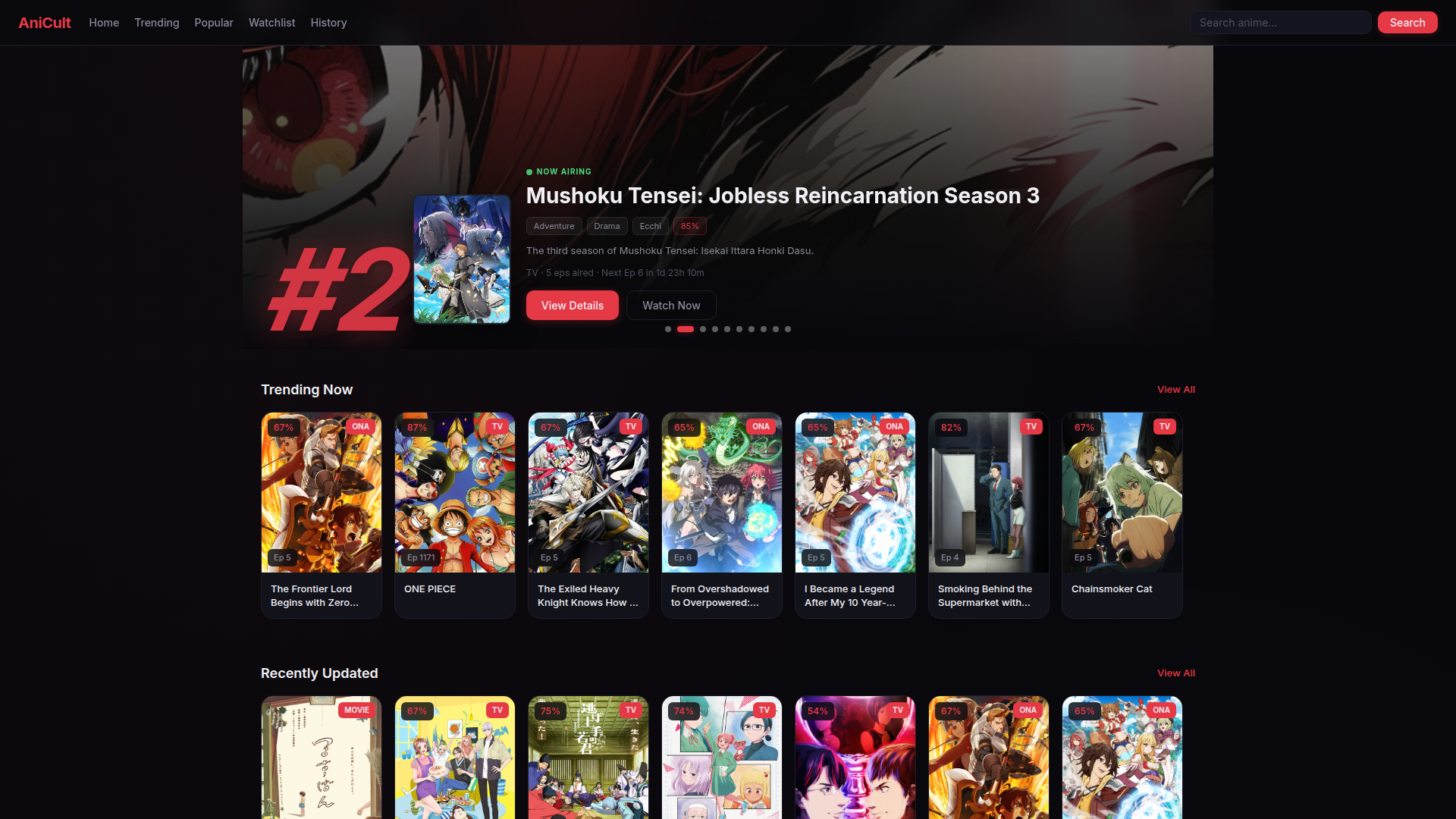Click Watch Now for Mushoku Tensei

[x=671, y=306]
